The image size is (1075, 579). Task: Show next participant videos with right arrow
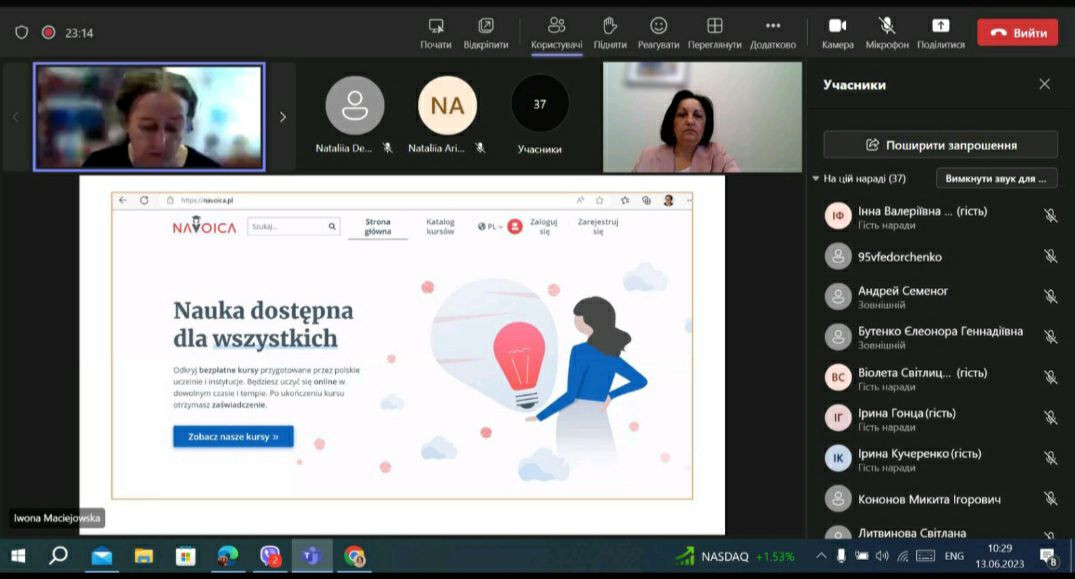282,117
